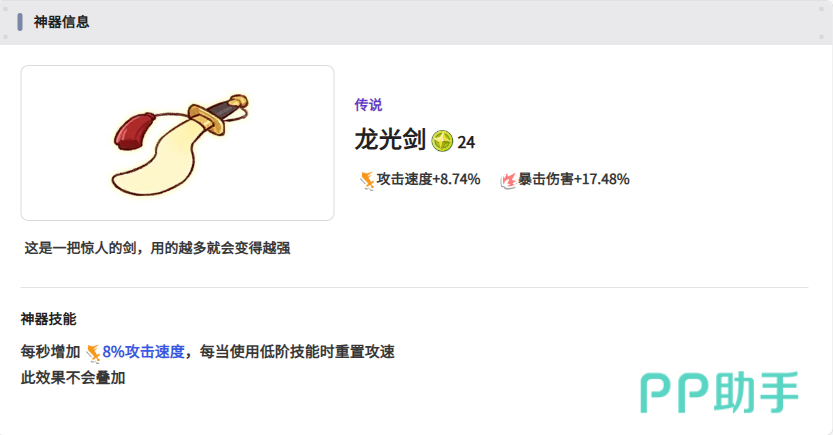The image size is (833, 435).
Task: Click the 每当使用低阶技能时重置攻速 text
Action: [297, 352]
